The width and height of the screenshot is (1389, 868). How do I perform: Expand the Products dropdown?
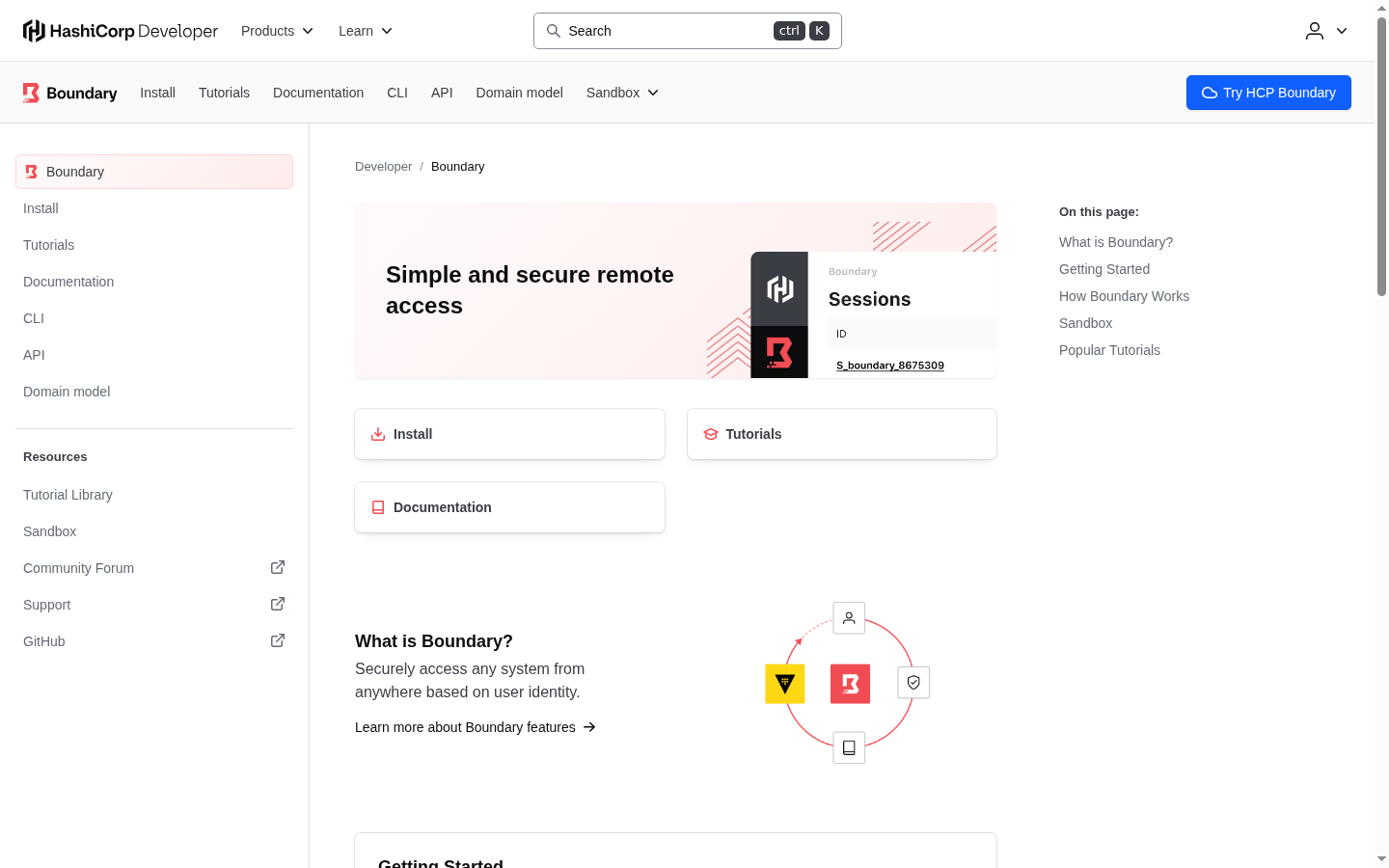(278, 31)
